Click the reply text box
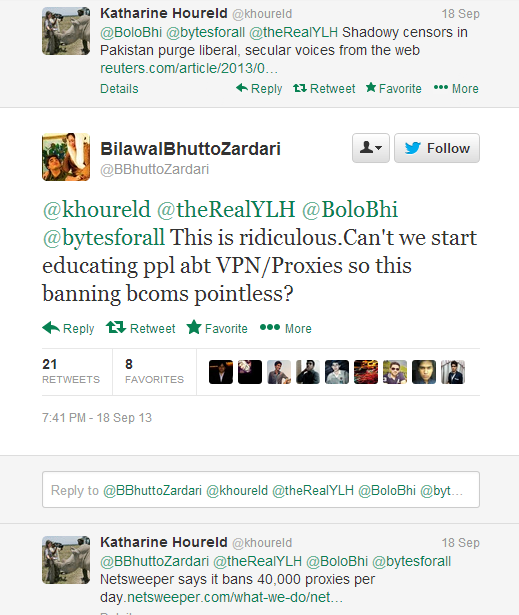This screenshot has height=615, width=519. (261, 489)
